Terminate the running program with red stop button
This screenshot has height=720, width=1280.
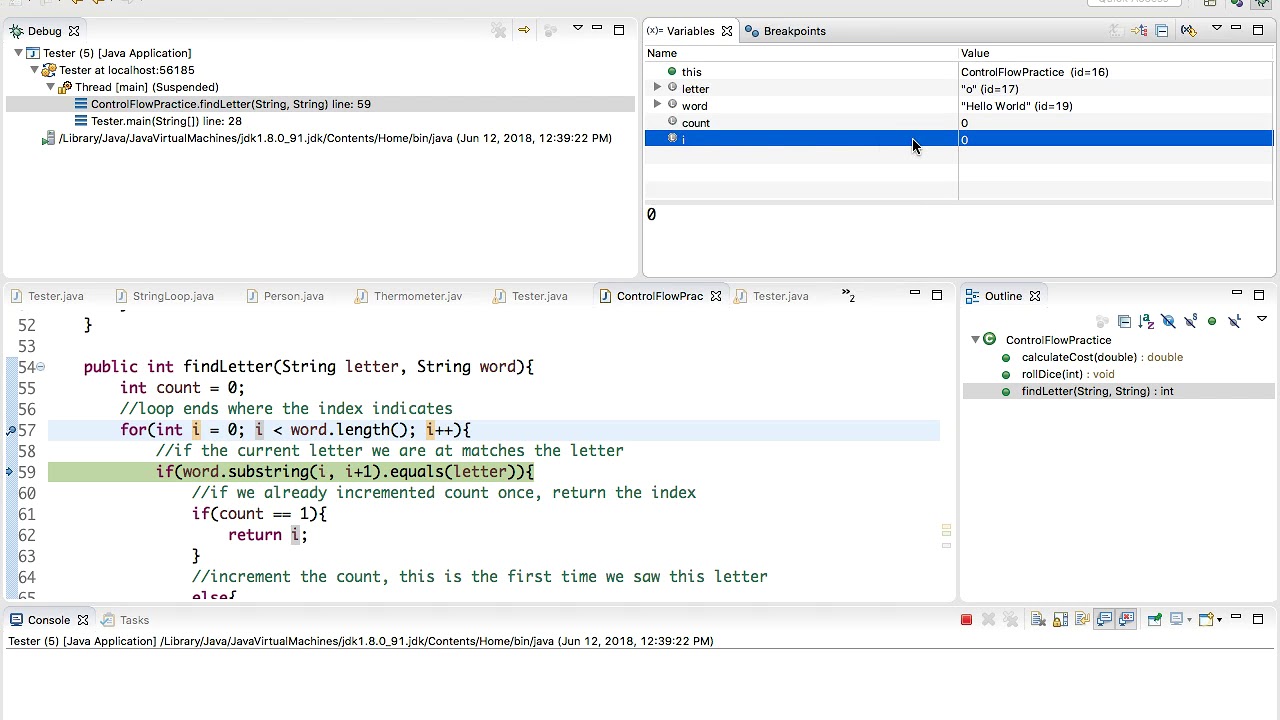click(x=966, y=620)
